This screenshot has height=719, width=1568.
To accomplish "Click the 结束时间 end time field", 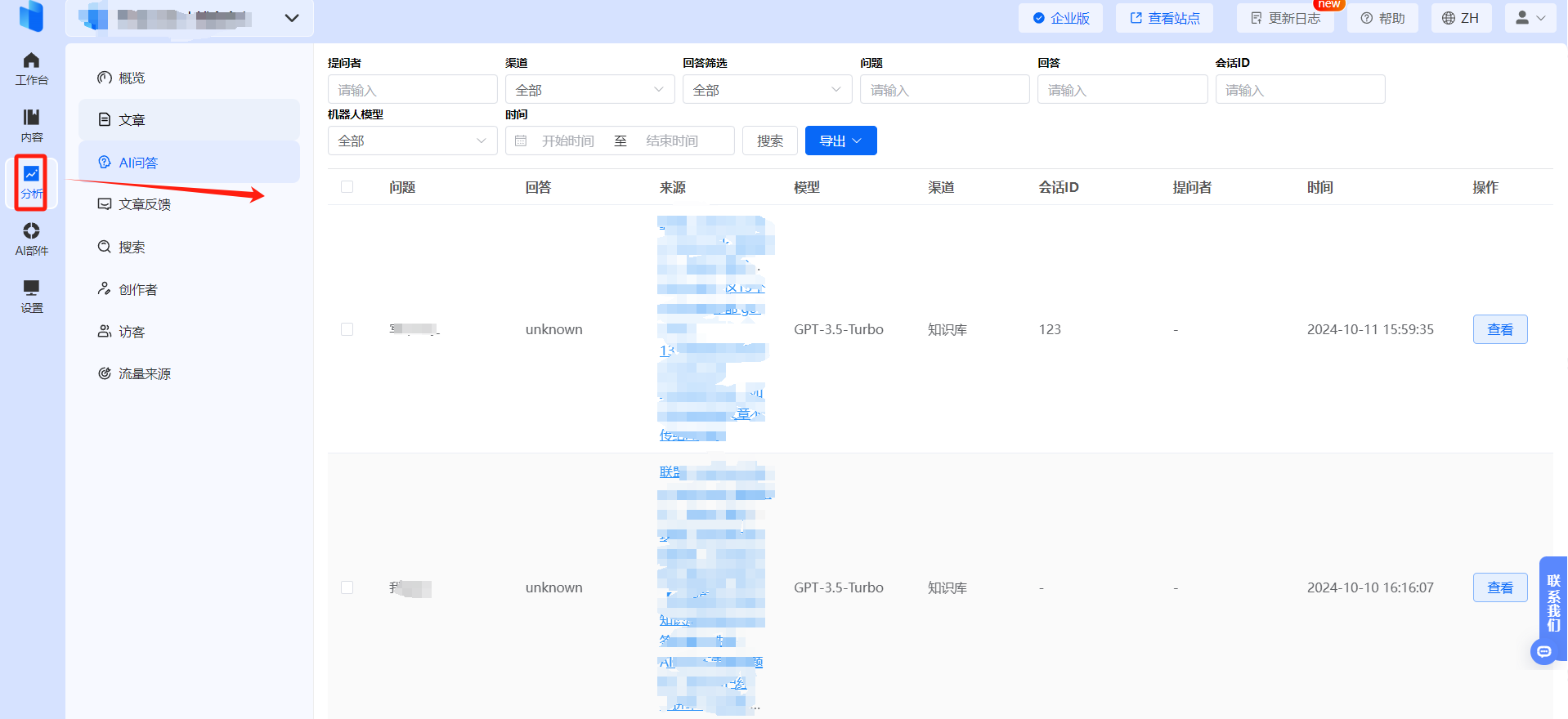I will click(672, 141).
